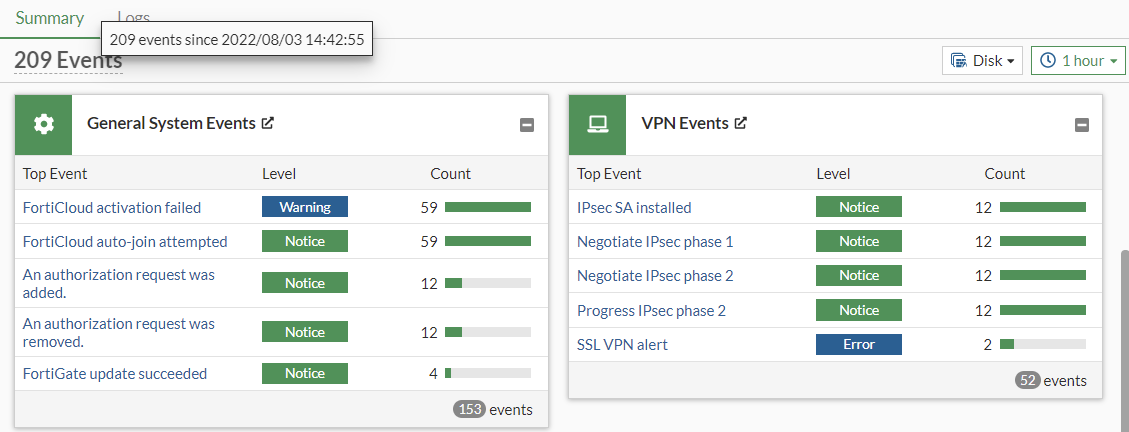Click the 153 events total badge
This screenshot has height=432, width=1129.
pos(469,409)
